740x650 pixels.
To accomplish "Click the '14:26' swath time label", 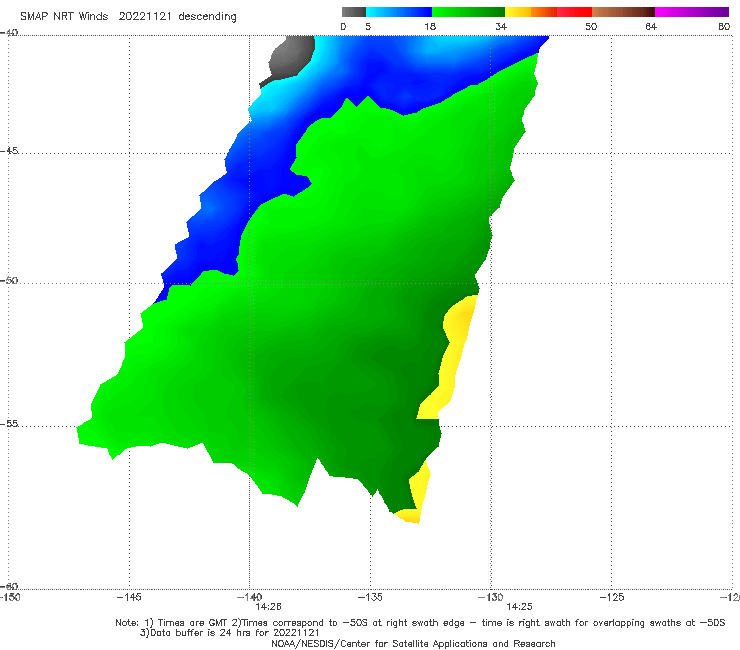I will [x=268, y=607].
